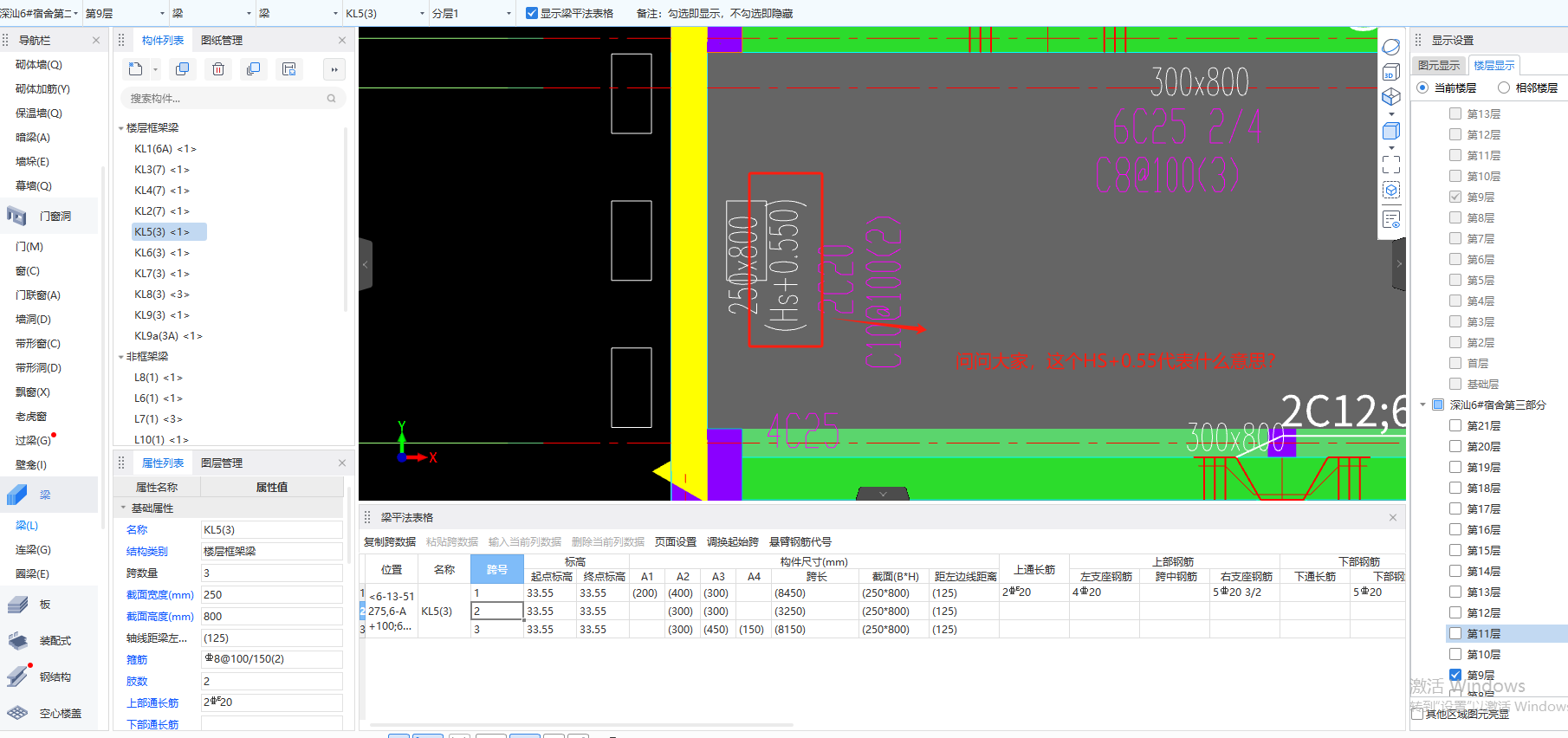This screenshot has width=1568, height=738.
Task: Click the isometric view box icon
Action: coord(1391,97)
